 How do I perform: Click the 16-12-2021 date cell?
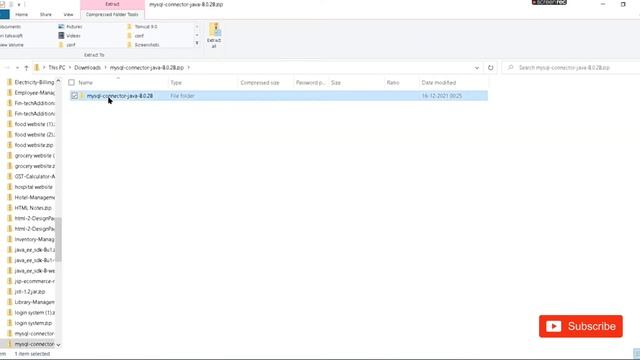tap(442, 96)
